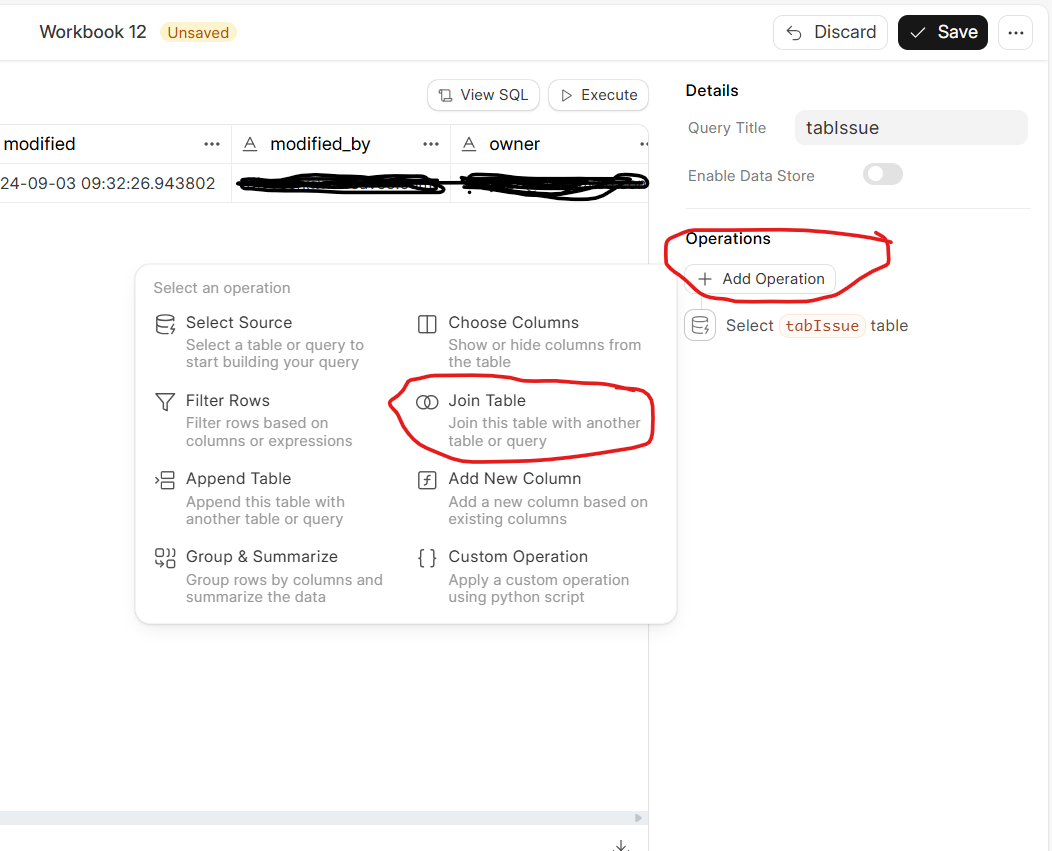This screenshot has width=1052, height=851.
Task: Save the workbook
Action: coord(943,32)
